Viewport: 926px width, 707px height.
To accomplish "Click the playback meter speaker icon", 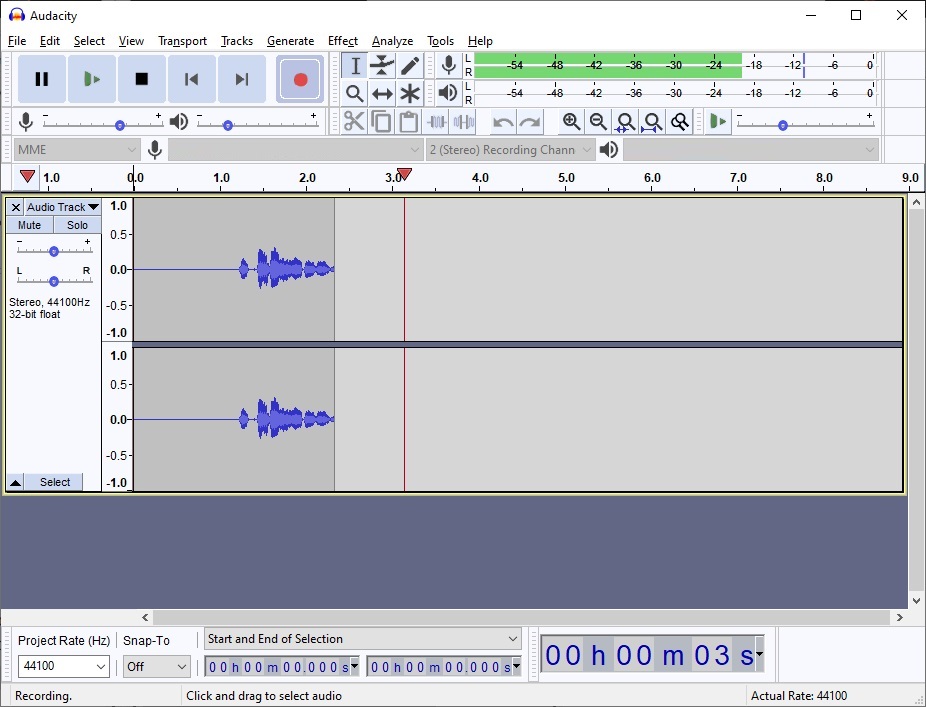I will tap(449, 93).
